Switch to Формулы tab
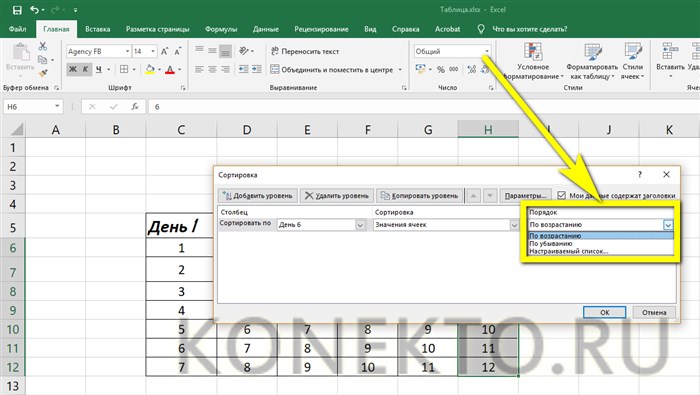 pyautogui.click(x=221, y=29)
